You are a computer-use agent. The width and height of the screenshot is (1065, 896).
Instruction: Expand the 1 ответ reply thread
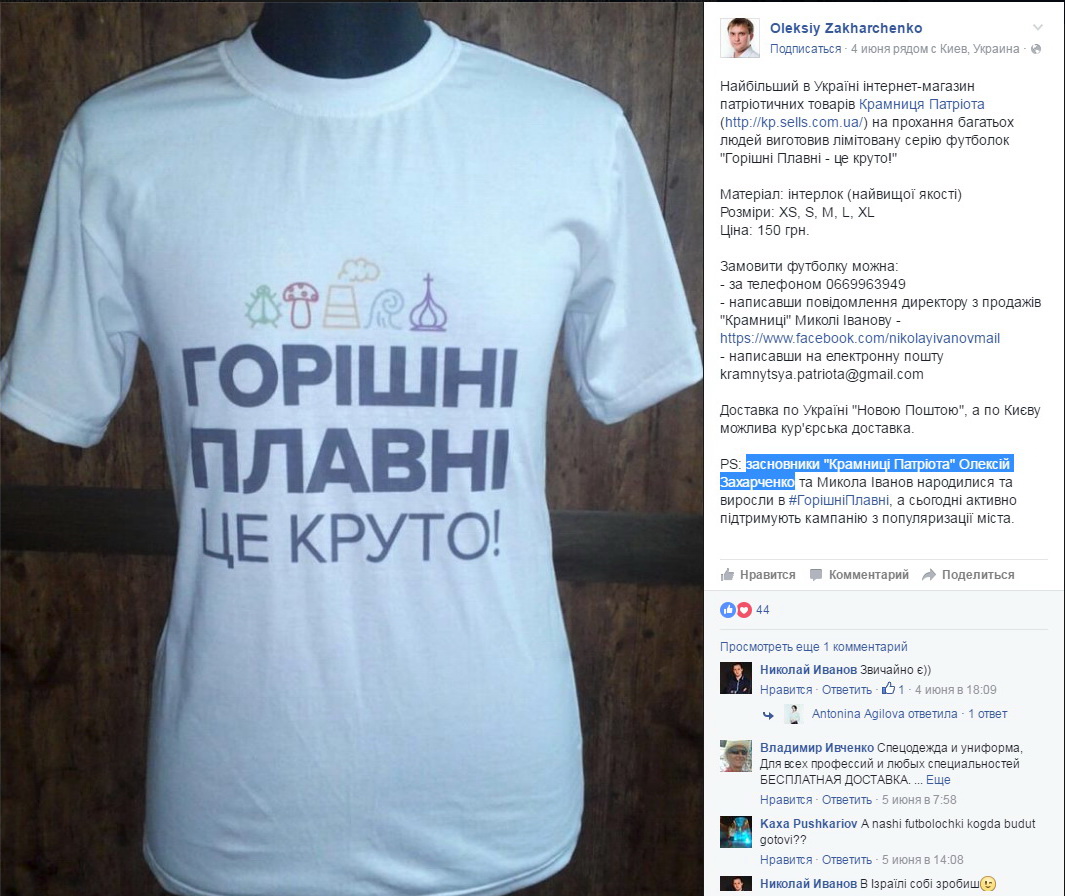click(988, 714)
